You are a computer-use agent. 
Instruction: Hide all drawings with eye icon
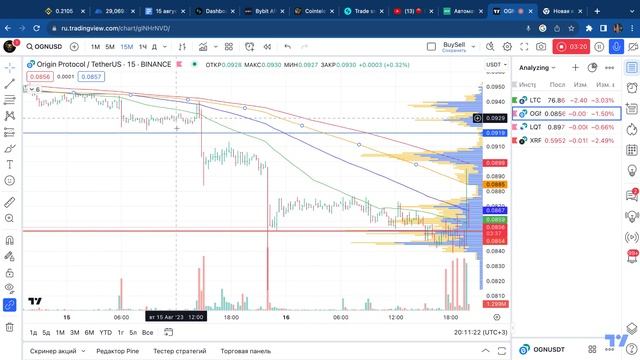tap(10, 289)
